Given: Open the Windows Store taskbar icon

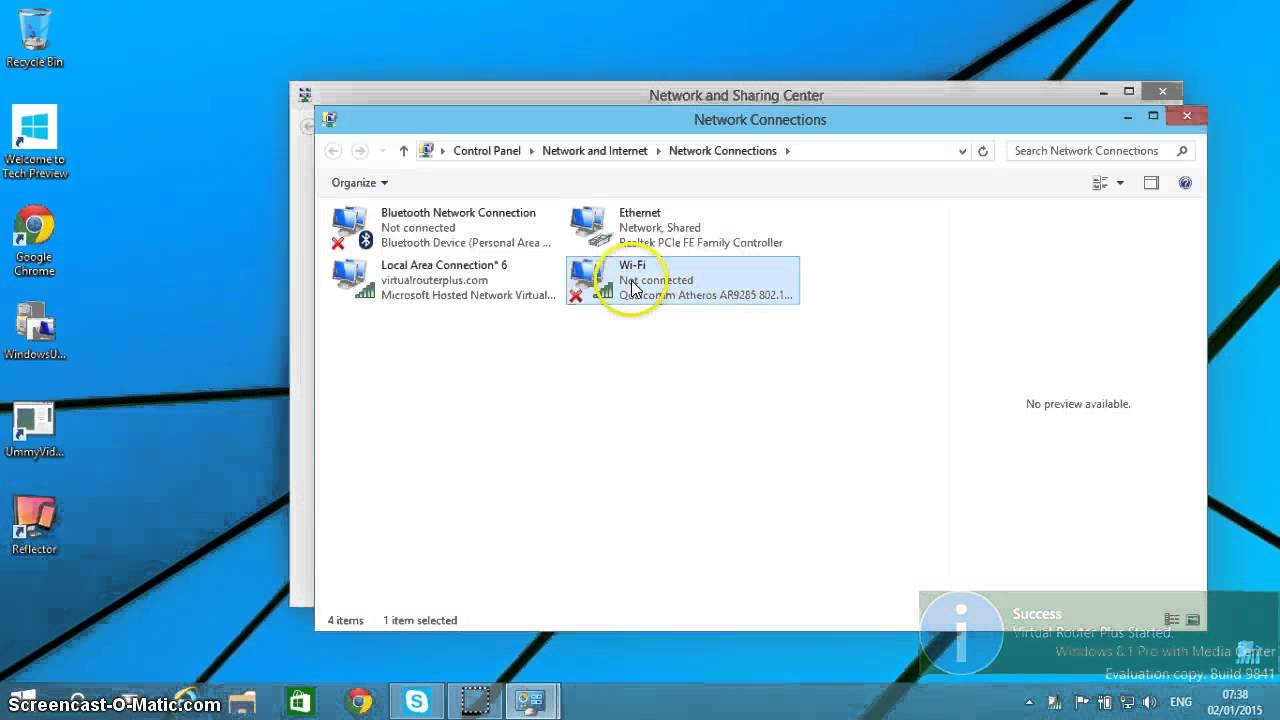Looking at the screenshot, I should click(x=300, y=702).
